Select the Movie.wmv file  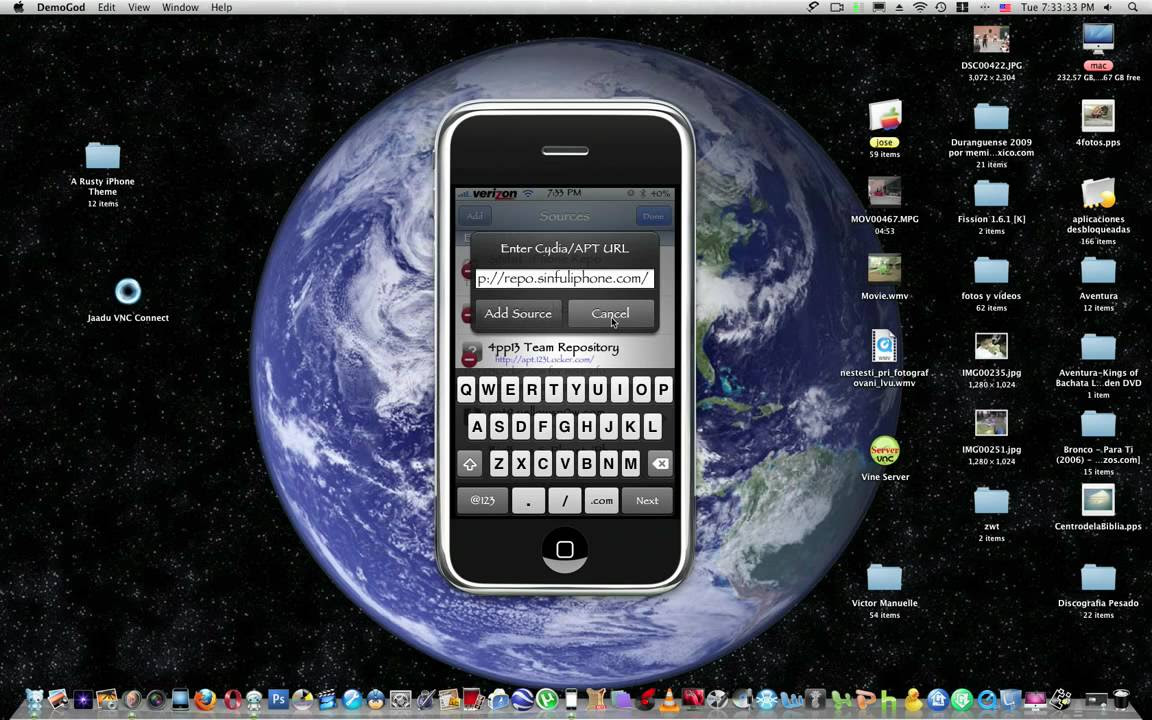pyautogui.click(x=885, y=269)
